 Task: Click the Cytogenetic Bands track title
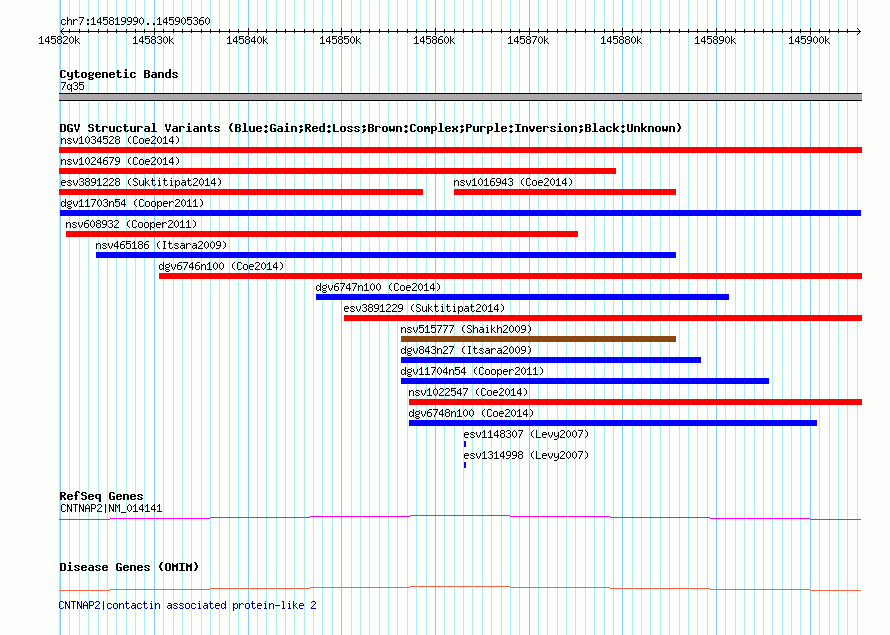coord(119,74)
